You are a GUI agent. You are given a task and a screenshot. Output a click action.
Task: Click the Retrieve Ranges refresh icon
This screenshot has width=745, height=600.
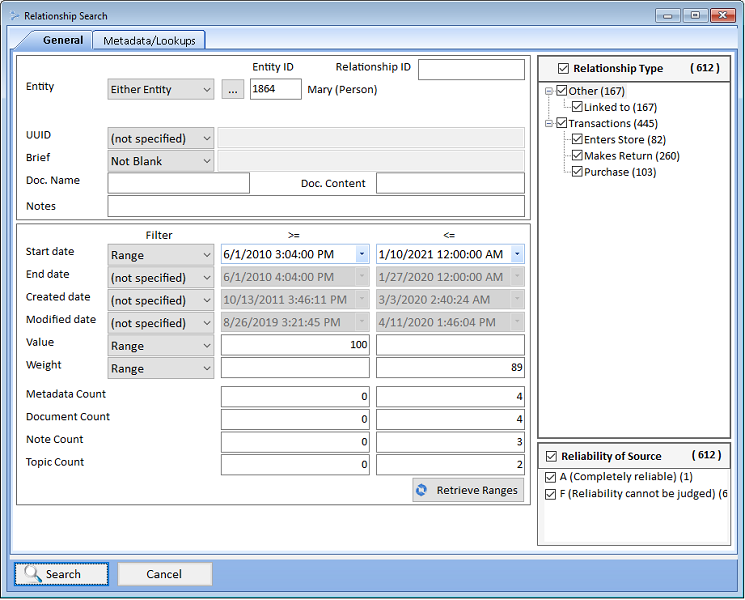coord(421,490)
